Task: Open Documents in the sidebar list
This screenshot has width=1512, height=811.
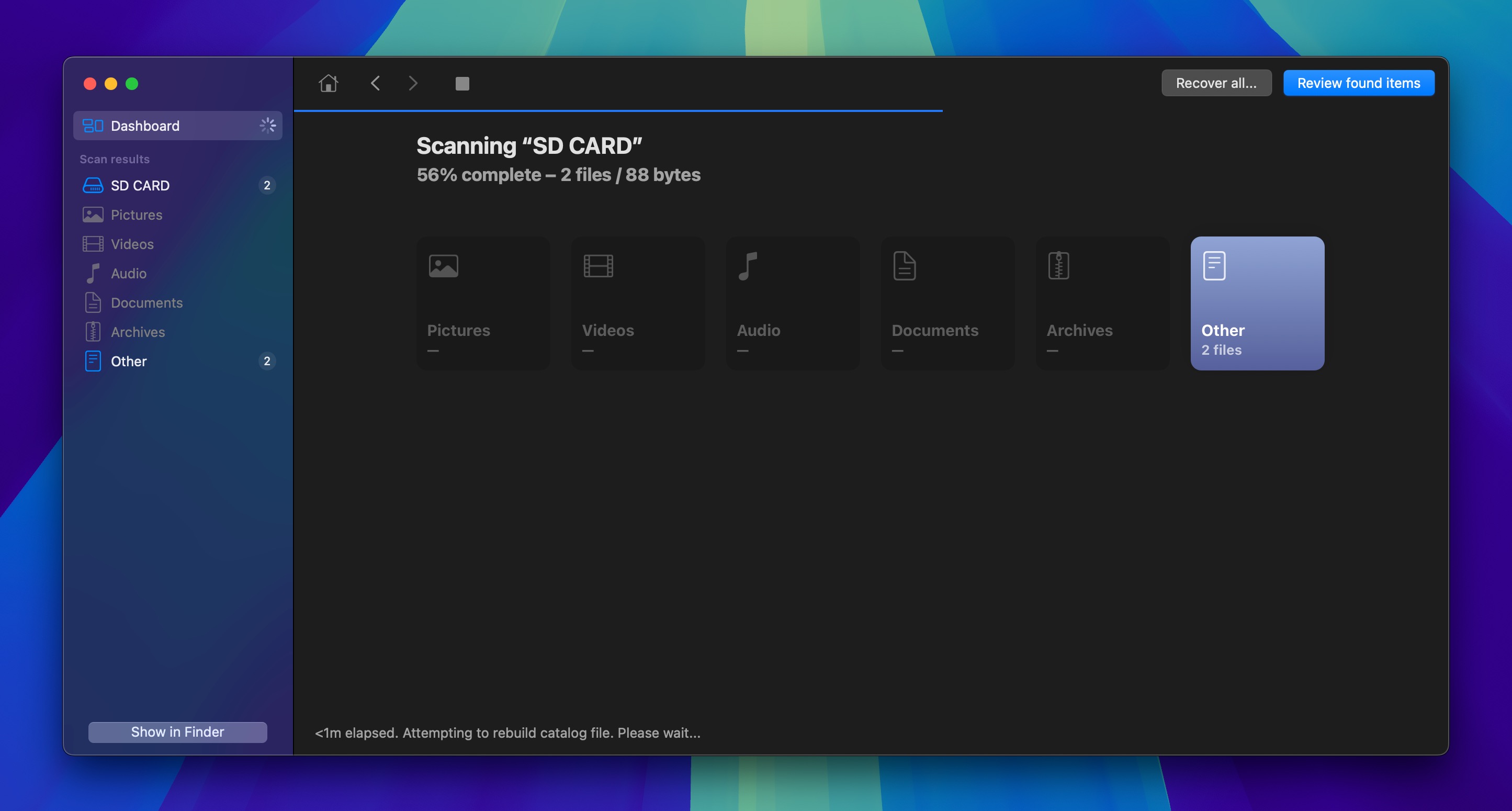Action: coord(146,303)
